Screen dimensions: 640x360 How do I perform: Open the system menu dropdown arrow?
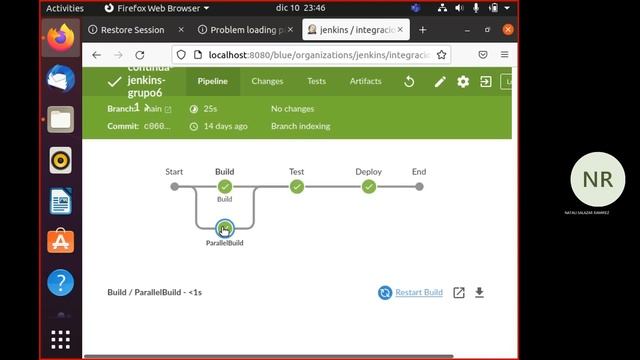coord(507,8)
